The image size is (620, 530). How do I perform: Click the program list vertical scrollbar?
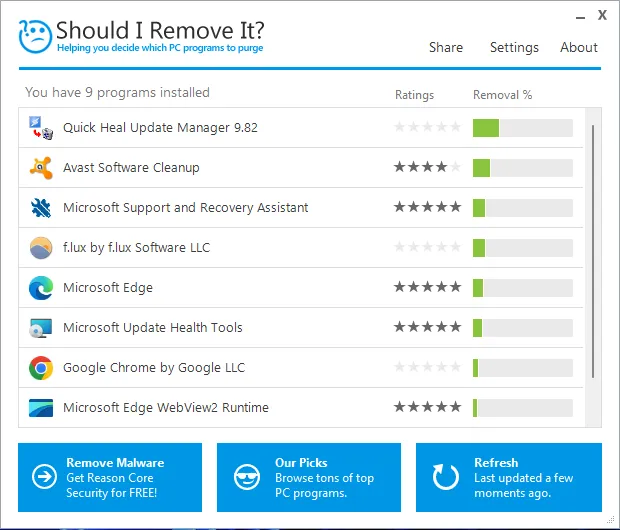(593, 252)
